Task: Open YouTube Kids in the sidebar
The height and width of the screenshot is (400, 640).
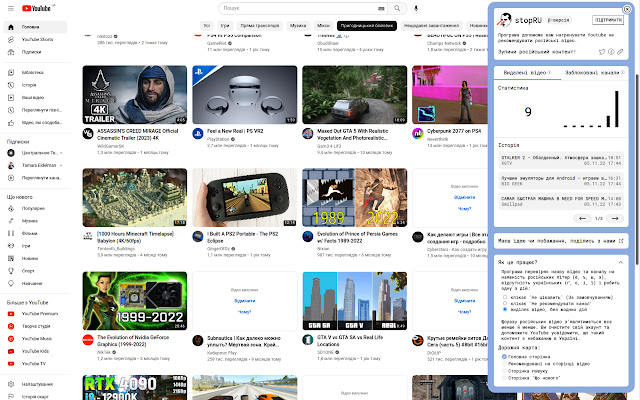Action: (35, 351)
